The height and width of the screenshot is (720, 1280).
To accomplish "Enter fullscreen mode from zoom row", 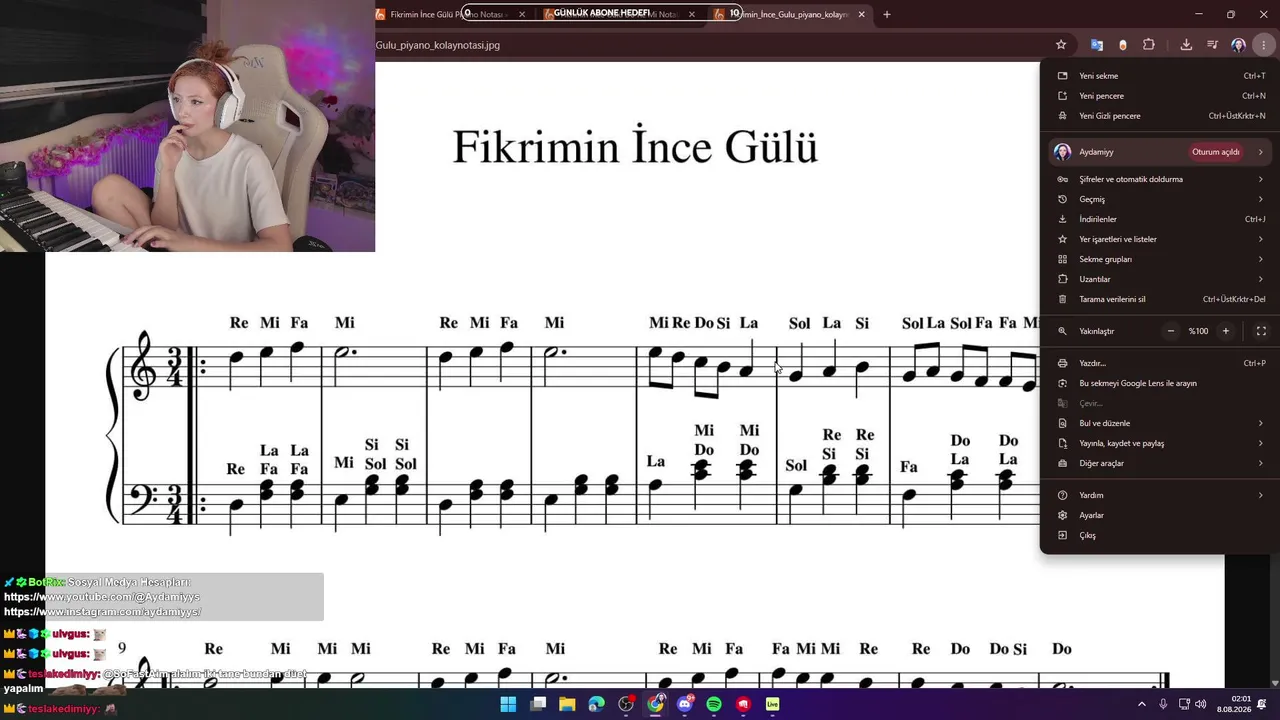I will click(1261, 331).
